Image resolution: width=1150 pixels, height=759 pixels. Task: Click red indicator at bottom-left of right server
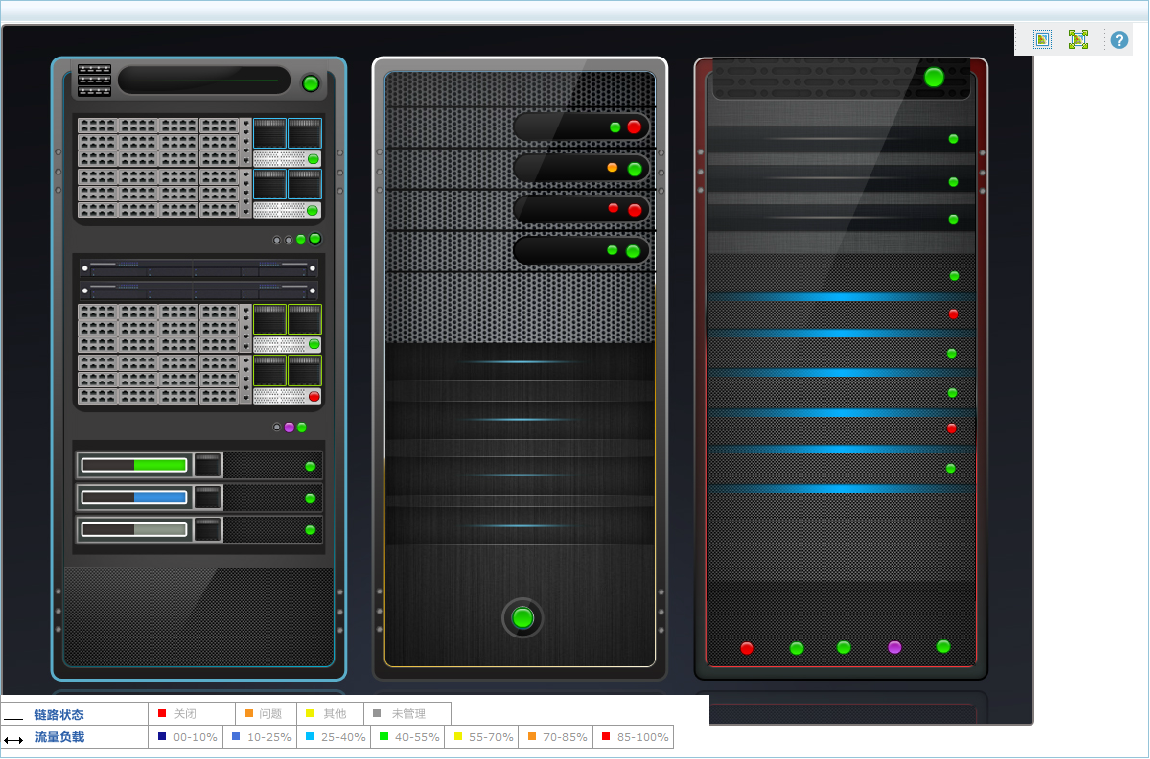[x=747, y=648]
